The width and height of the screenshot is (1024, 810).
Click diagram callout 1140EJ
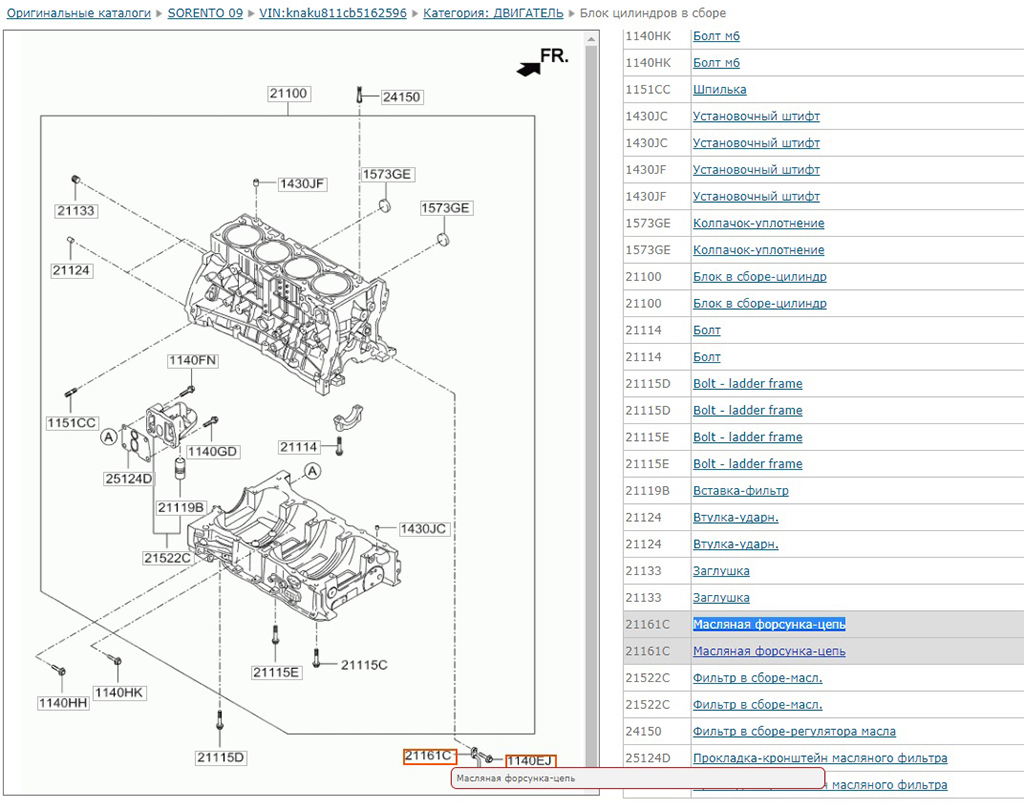click(530, 762)
